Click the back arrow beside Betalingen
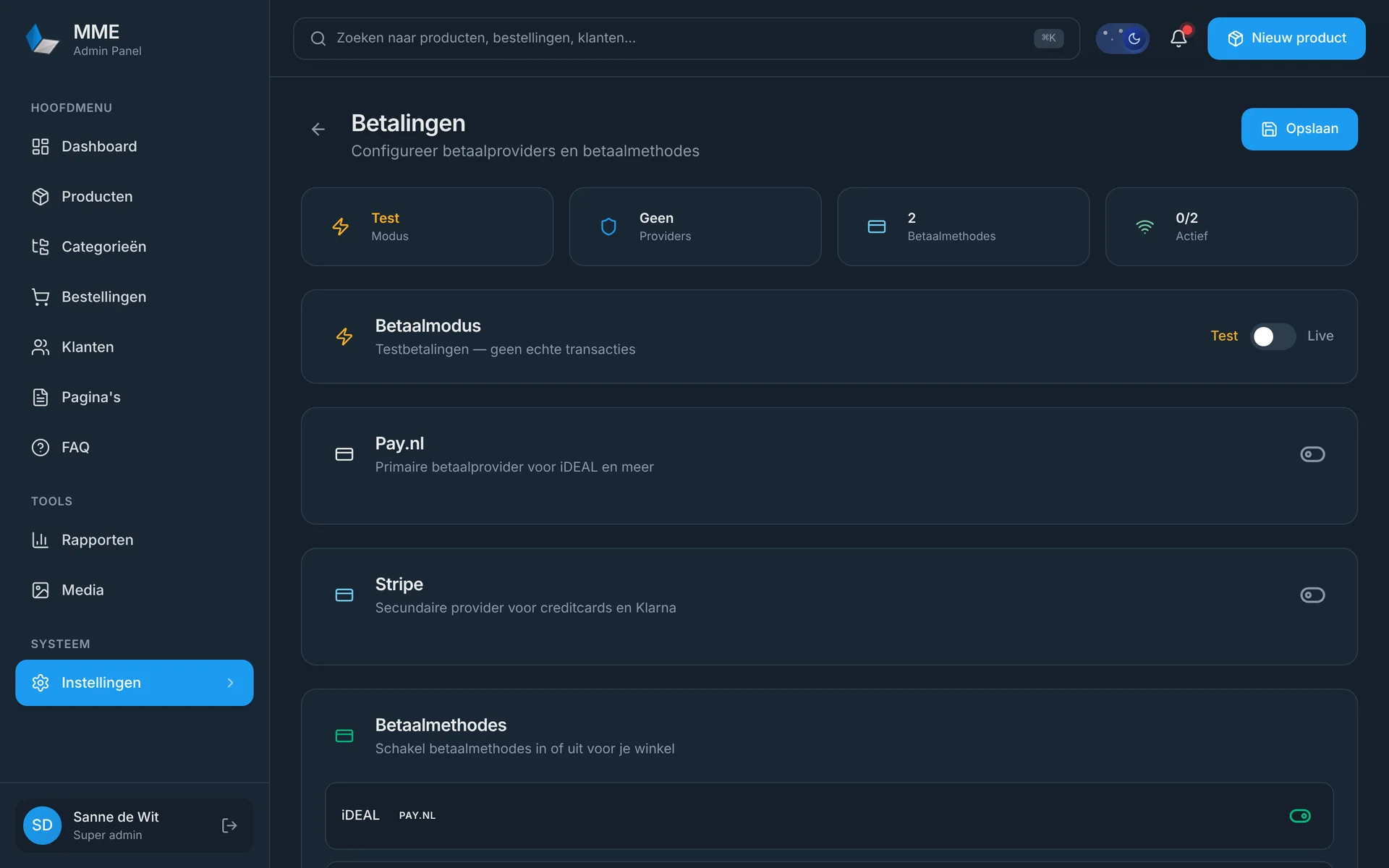Viewport: 1389px width, 868px height. pyautogui.click(x=318, y=129)
